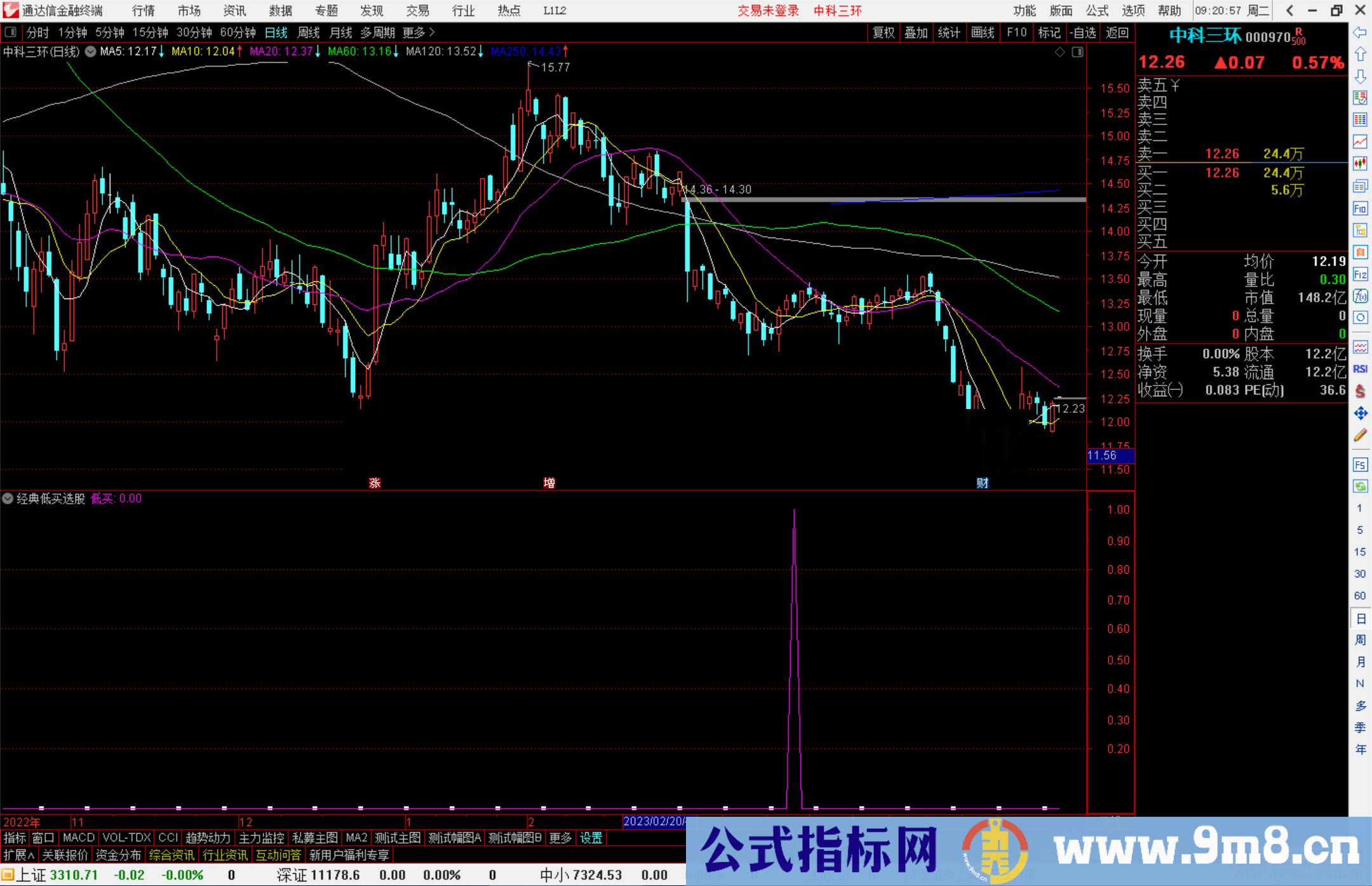This screenshot has width=1372, height=886.
Task: Switch to the 周线 tab
Action: pyautogui.click(x=308, y=32)
